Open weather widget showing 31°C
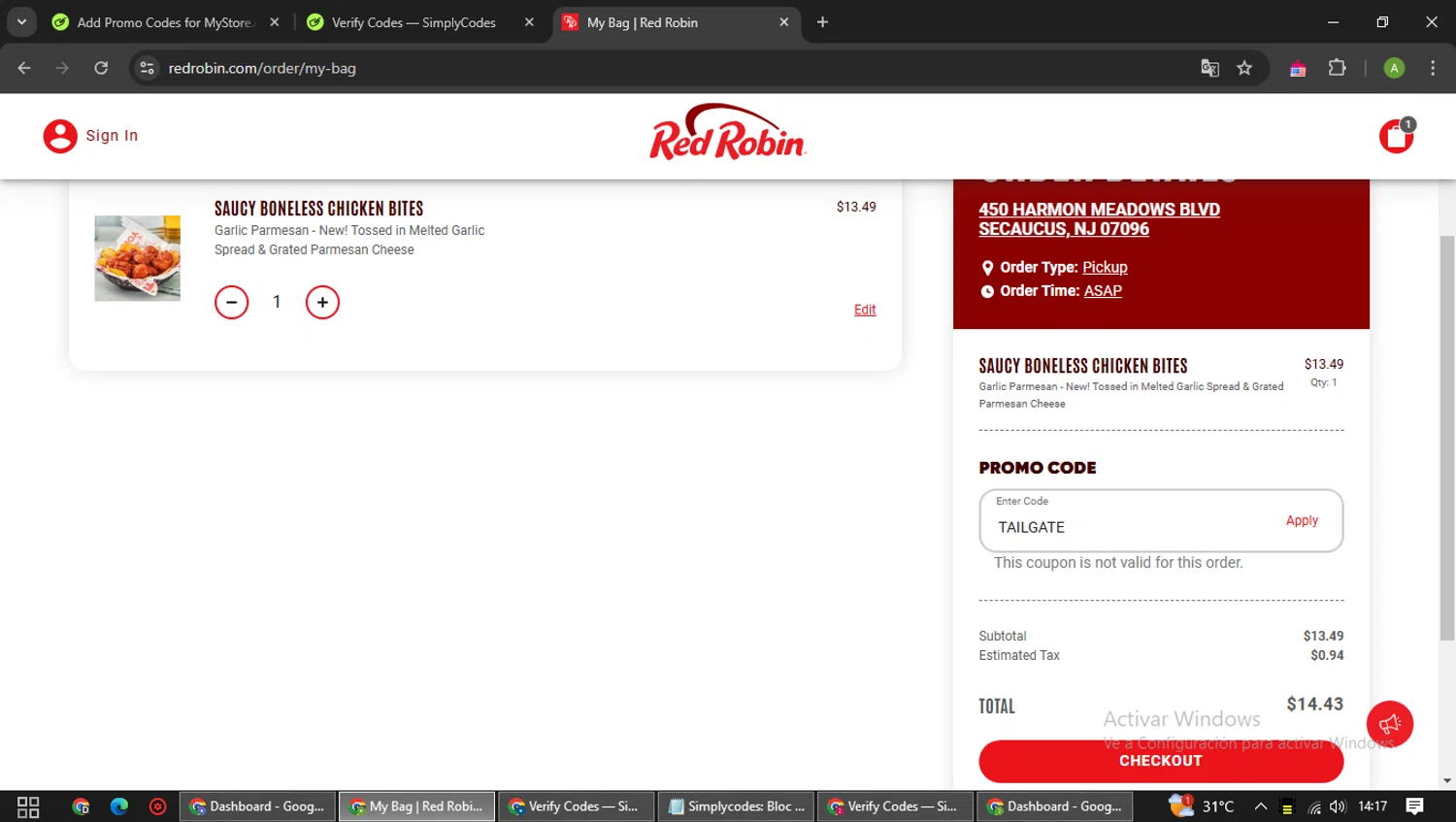The image size is (1456, 822). pos(1204,806)
